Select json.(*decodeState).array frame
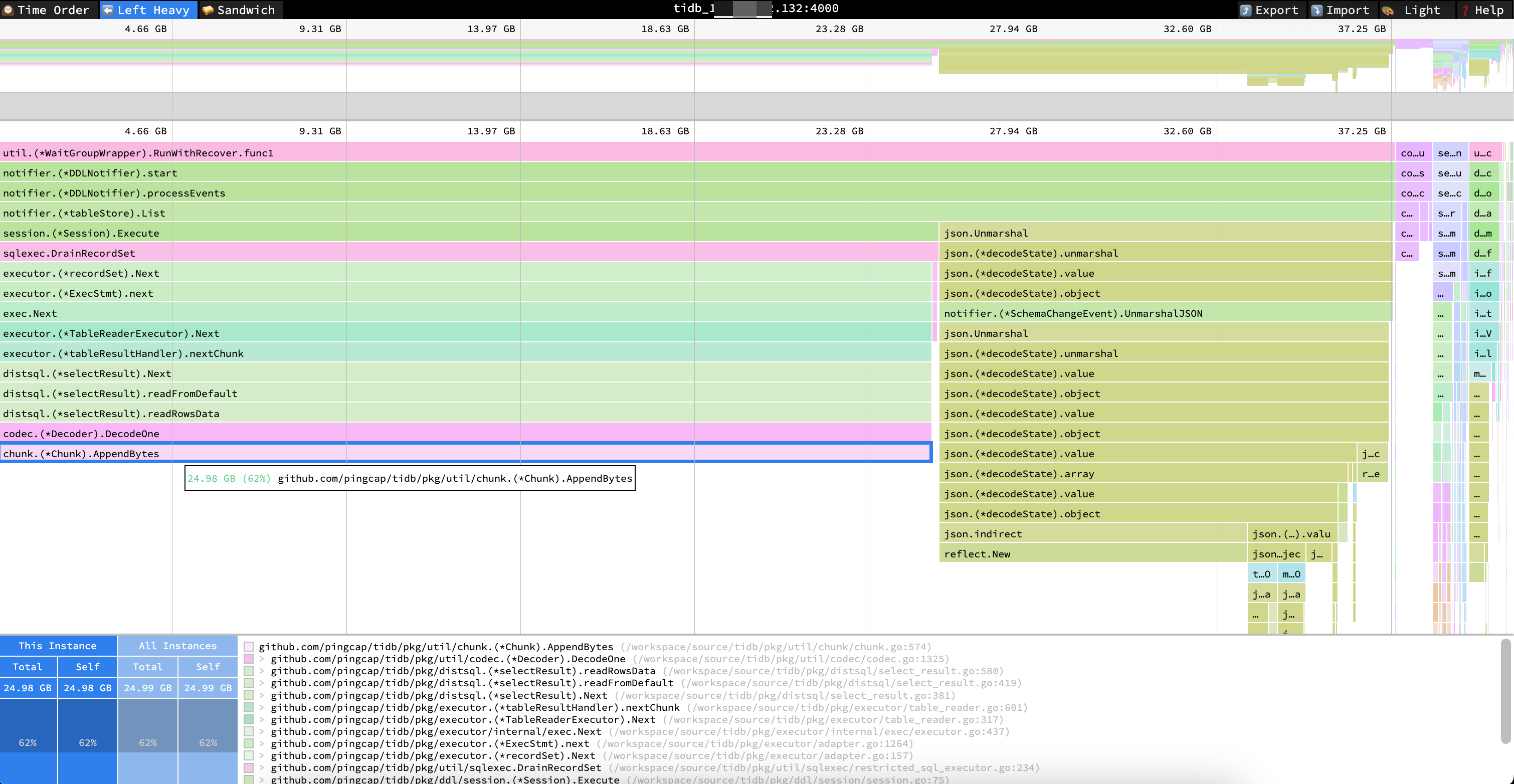This screenshot has width=1514, height=784. tap(1143, 473)
